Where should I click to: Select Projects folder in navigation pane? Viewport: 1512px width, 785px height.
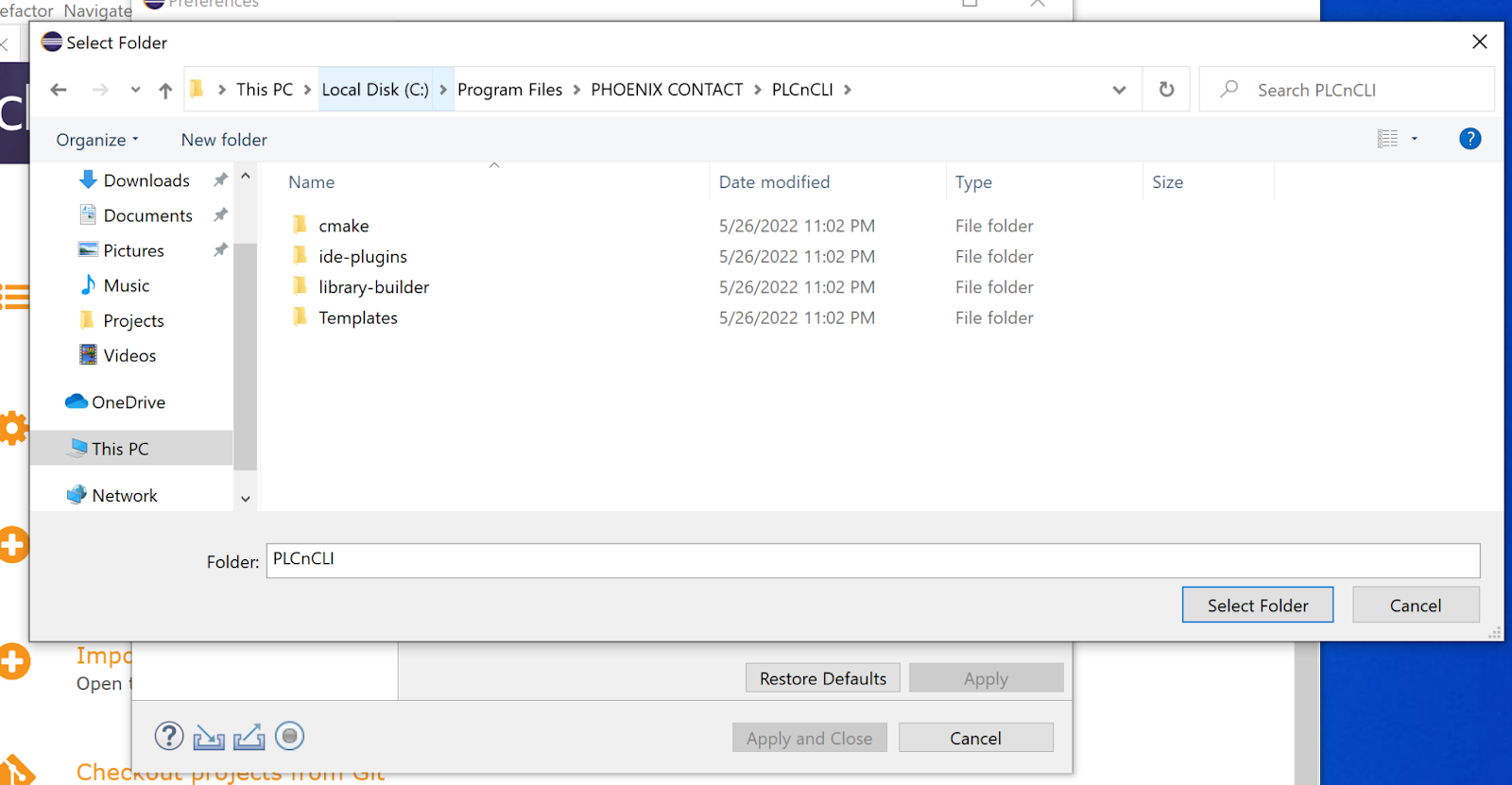pos(133,320)
